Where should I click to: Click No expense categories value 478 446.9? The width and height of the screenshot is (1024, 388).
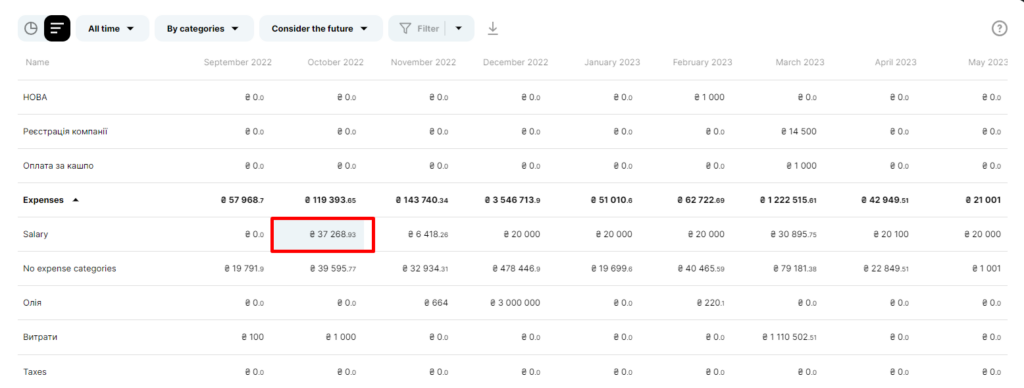517,268
